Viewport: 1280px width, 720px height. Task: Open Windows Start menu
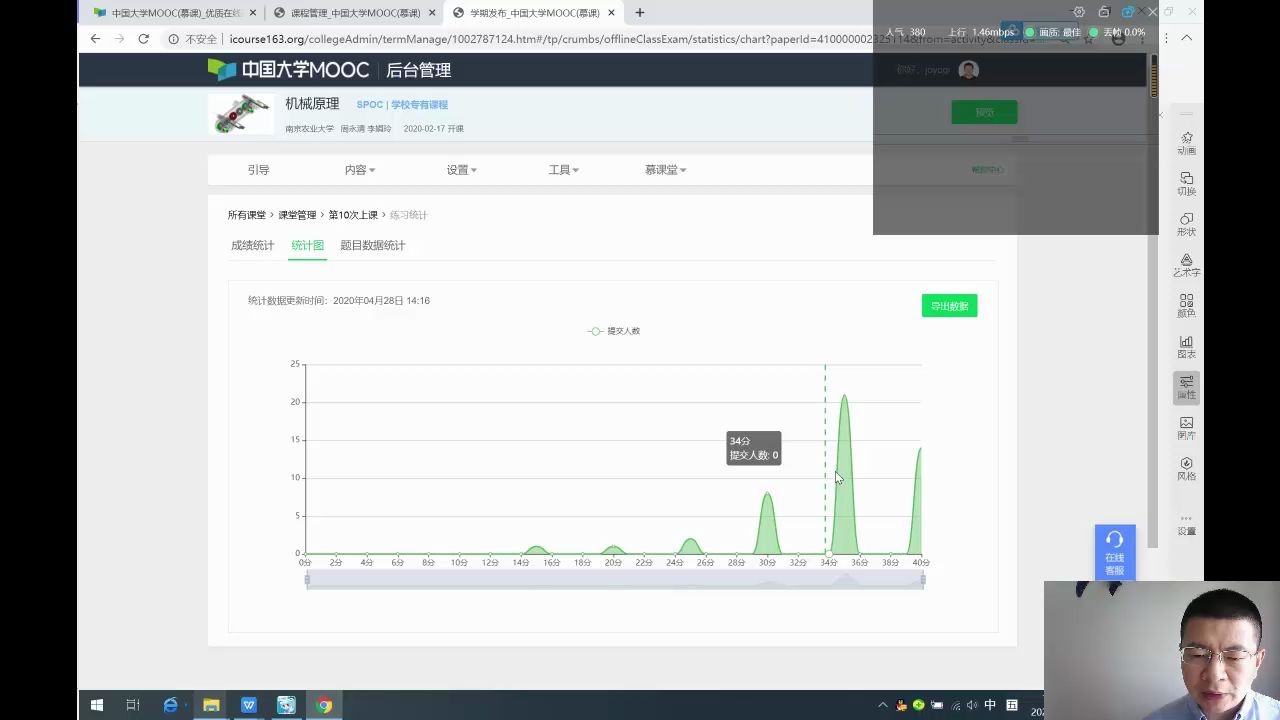[97, 705]
